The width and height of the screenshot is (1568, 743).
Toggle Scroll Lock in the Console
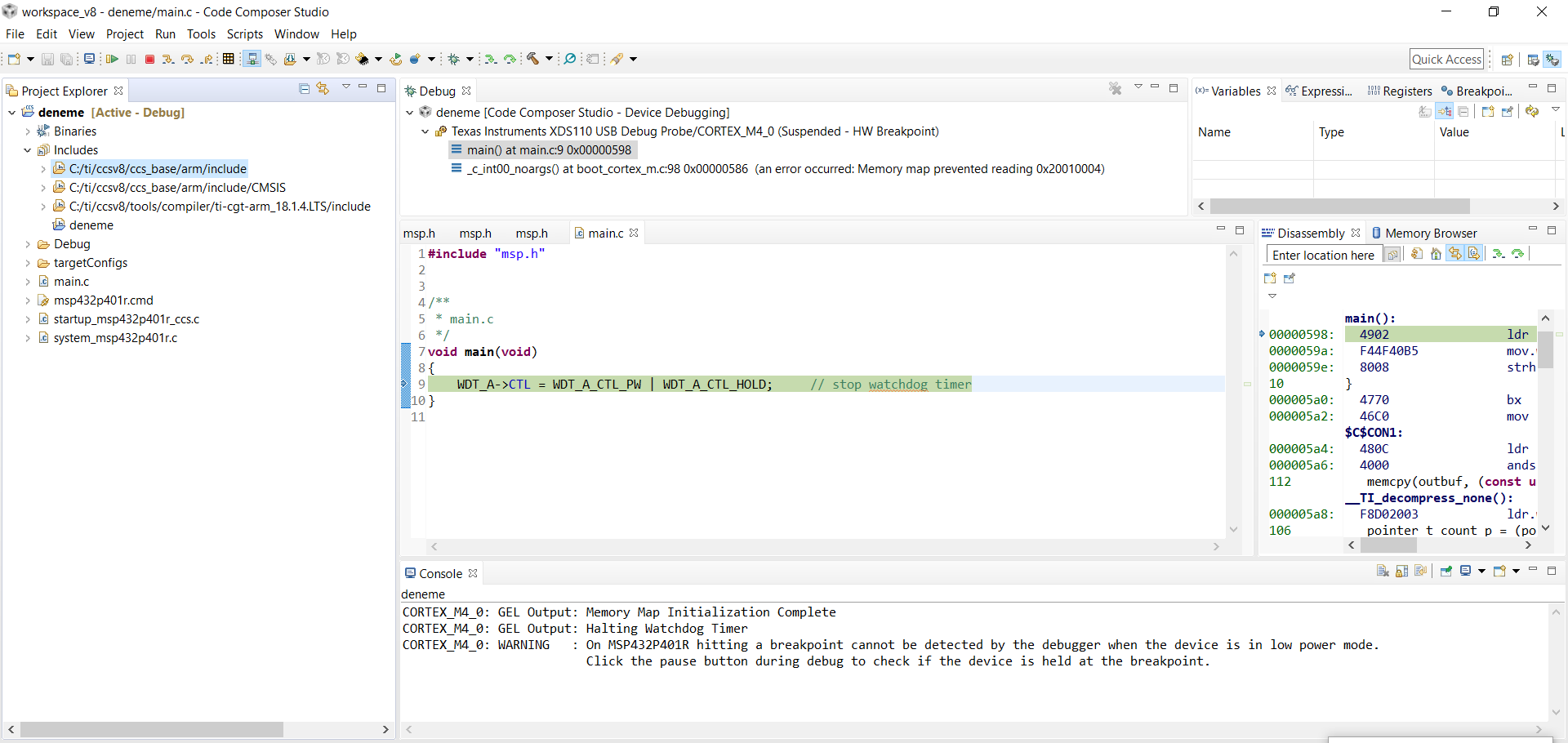(1402, 572)
